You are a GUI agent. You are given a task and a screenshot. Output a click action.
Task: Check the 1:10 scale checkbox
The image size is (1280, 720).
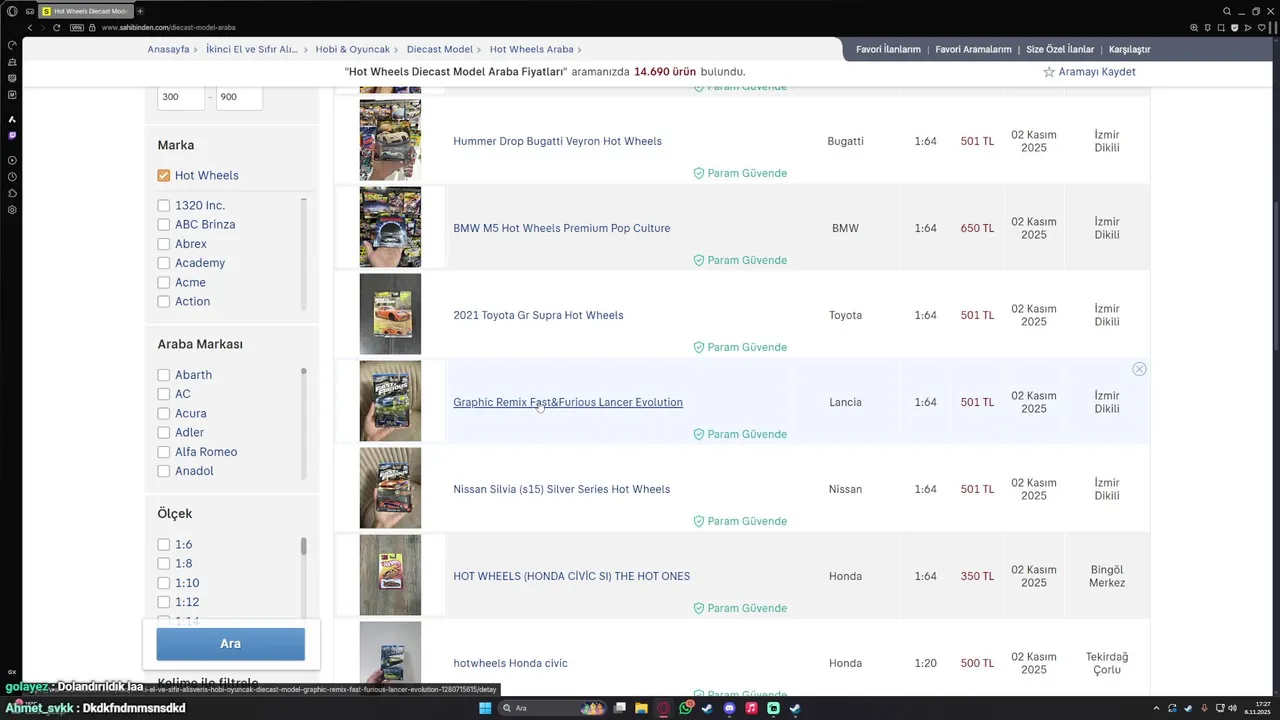[x=164, y=583]
